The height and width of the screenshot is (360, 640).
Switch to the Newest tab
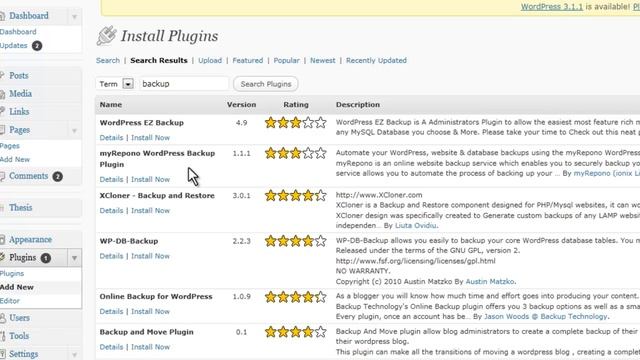pos(322,60)
